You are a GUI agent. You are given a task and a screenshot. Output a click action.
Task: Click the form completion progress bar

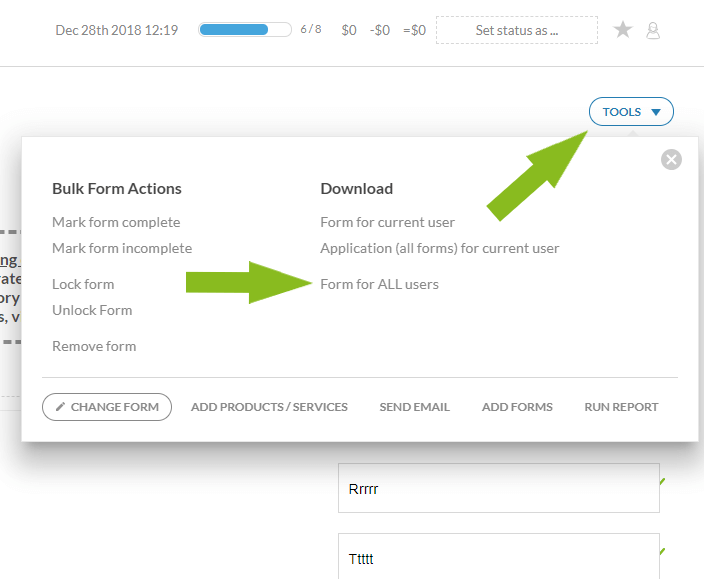click(x=245, y=30)
